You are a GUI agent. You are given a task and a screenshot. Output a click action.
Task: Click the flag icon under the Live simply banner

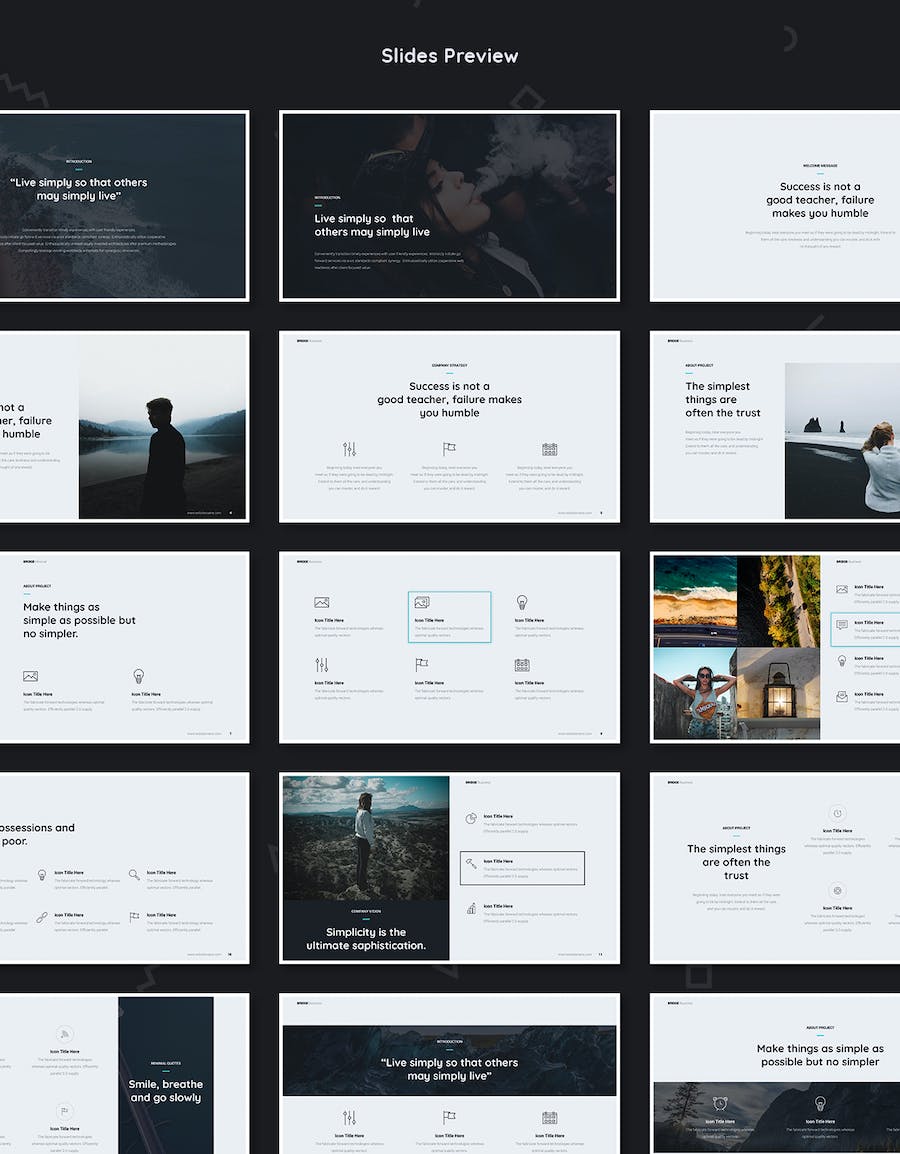tap(449, 1117)
